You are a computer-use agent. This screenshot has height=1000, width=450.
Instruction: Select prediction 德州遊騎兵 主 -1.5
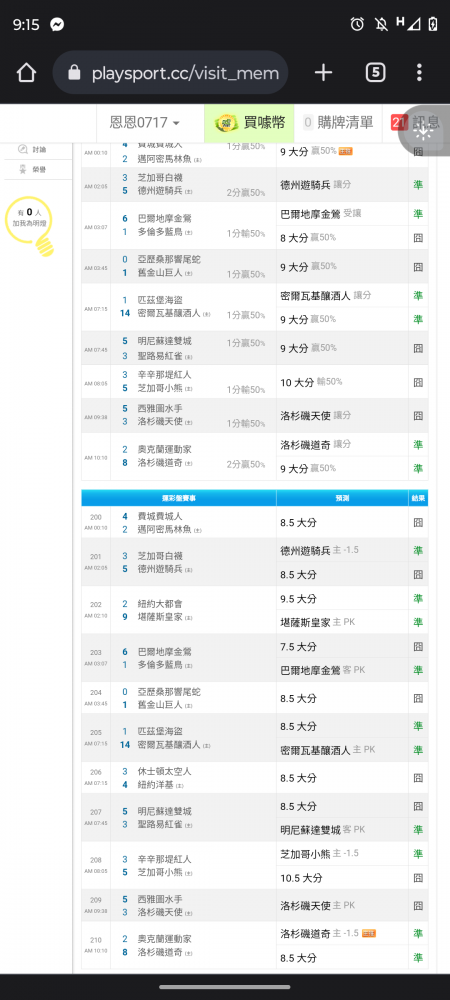(x=319, y=550)
